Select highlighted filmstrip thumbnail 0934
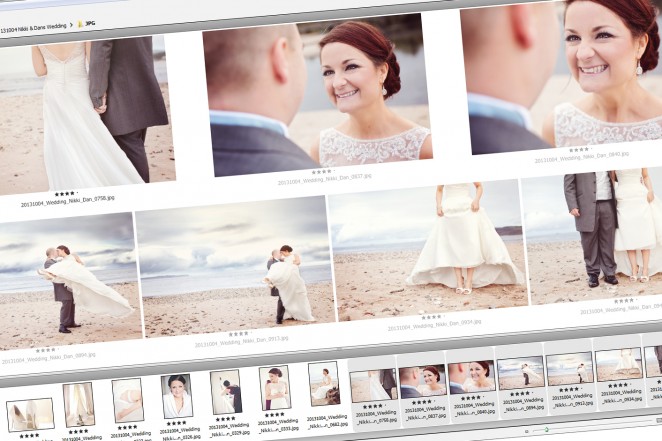The width and height of the screenshot is (662, 441). coord(619,364)
